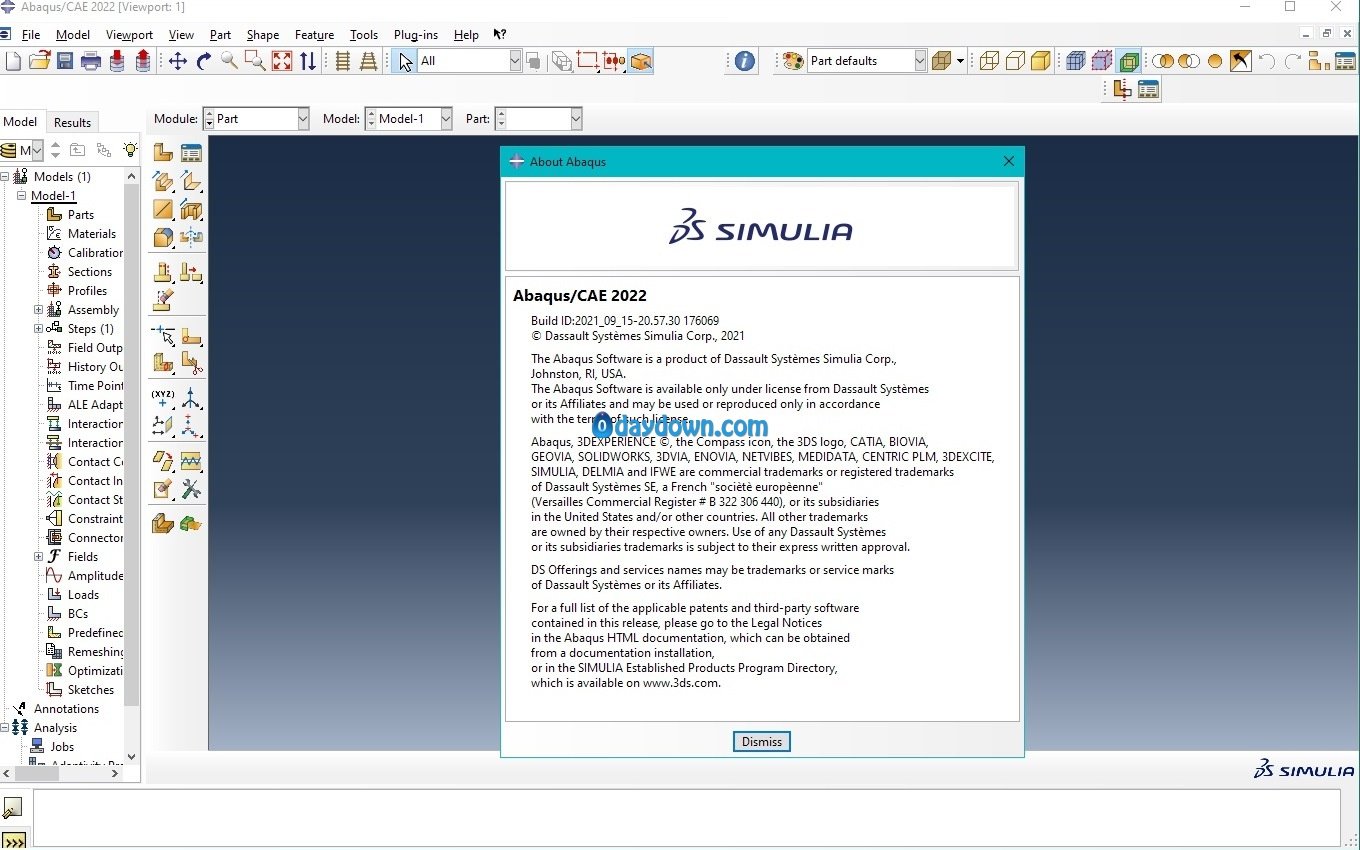This screenshot has height=850, width=1360.
Task: Expand the Fields tree node
Action: pyautogui.click(x=39, y=557)
